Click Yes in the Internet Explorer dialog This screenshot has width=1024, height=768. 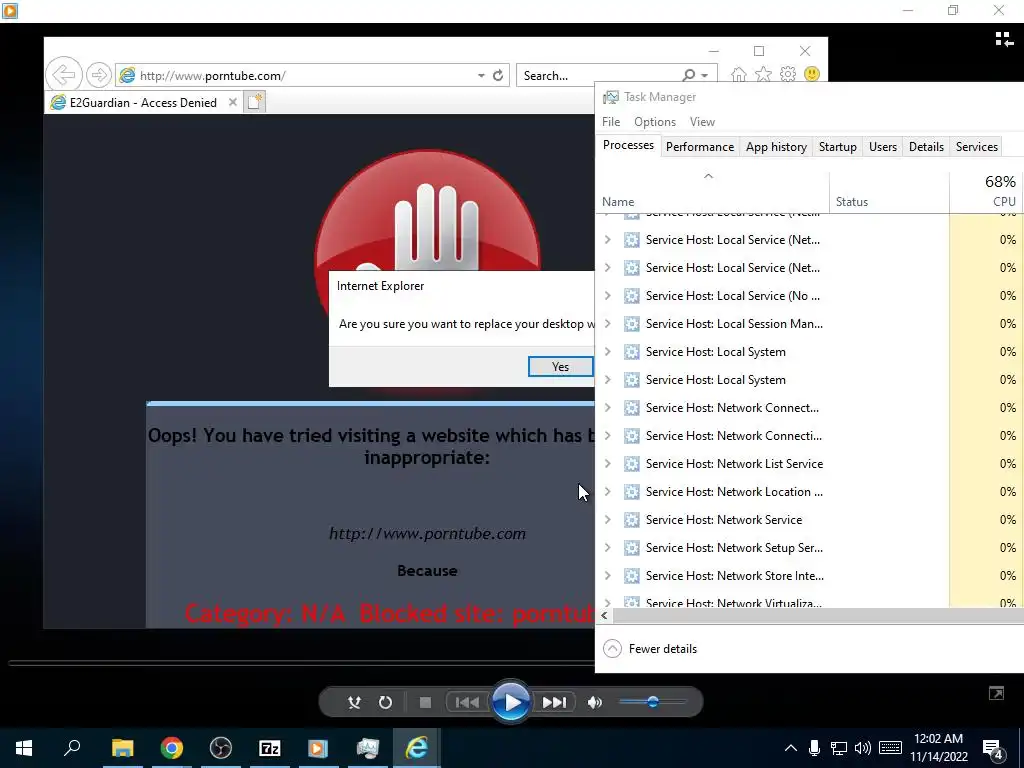tap(560, 367)
